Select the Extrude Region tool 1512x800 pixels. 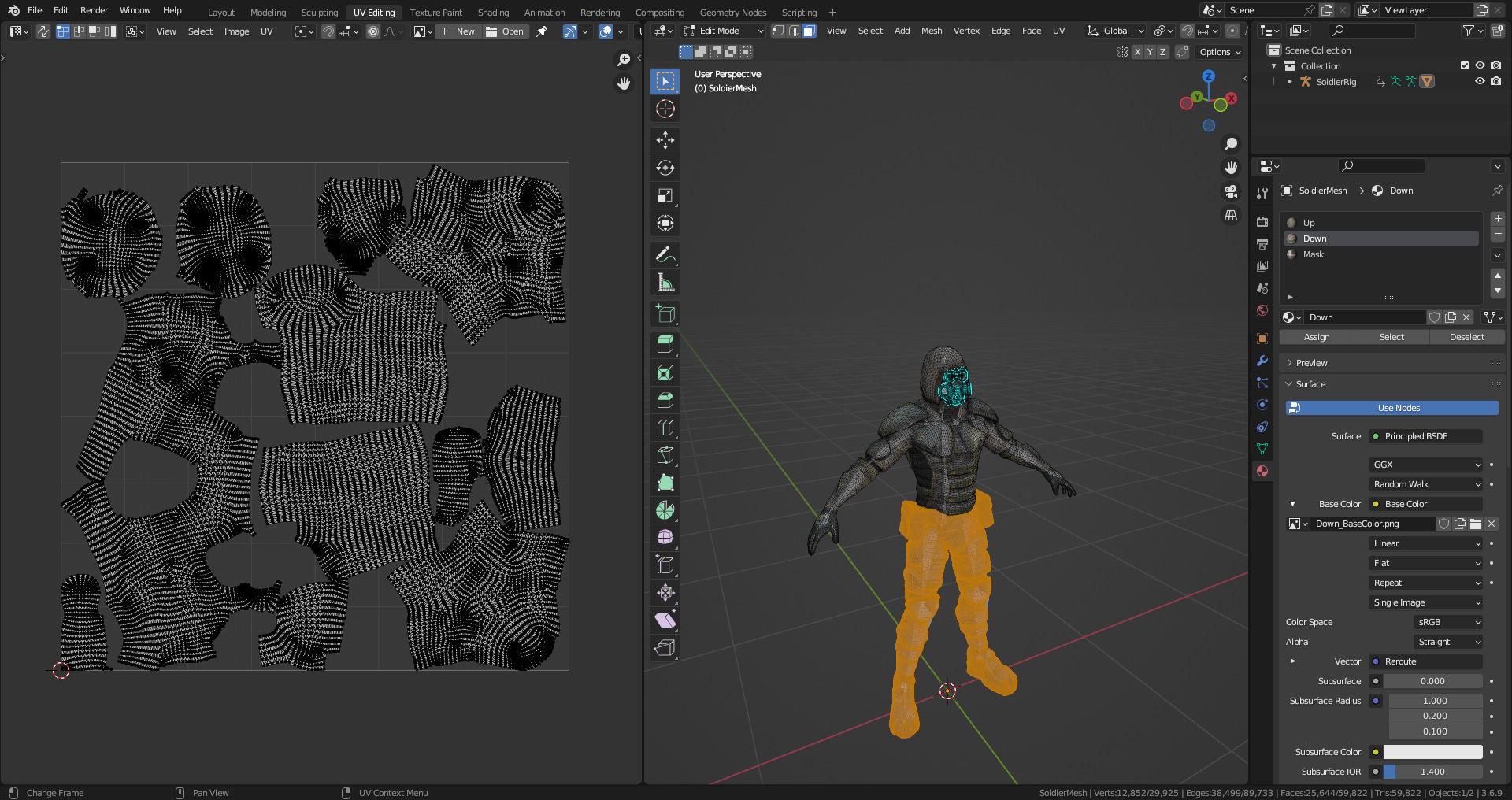(665, 345)
